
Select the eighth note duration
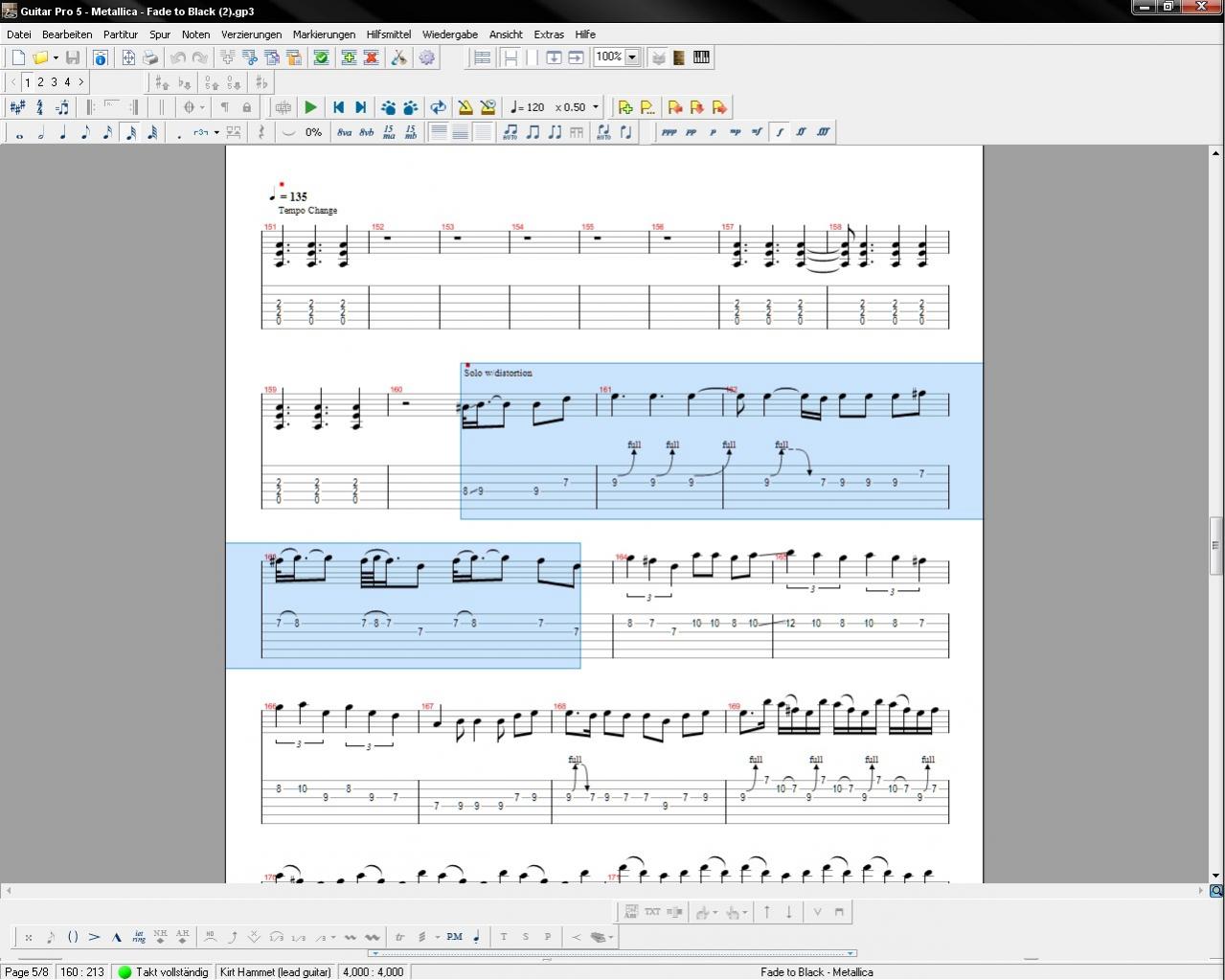click(x=85, y=132)
